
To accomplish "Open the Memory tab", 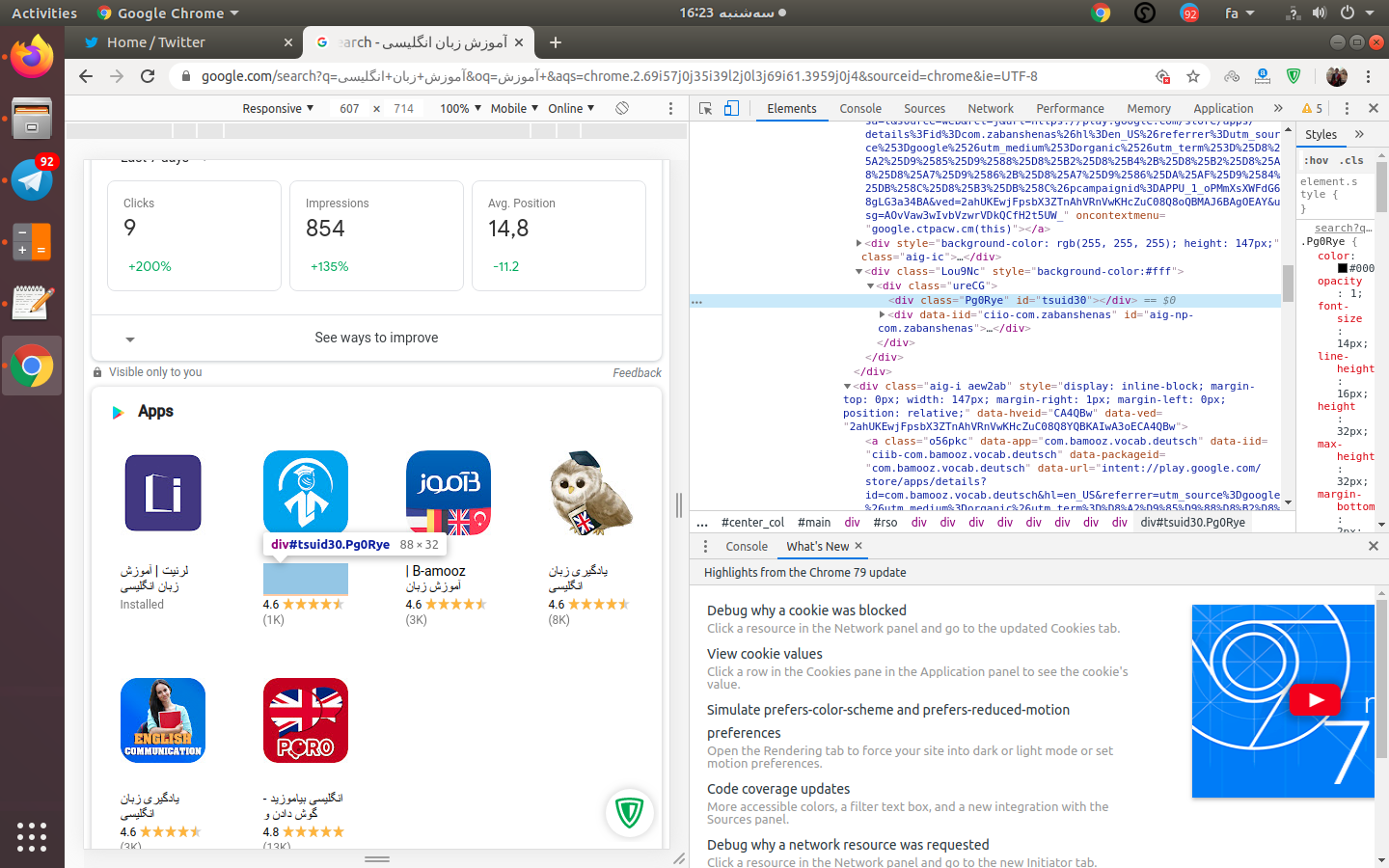I will coord(1149,108).
